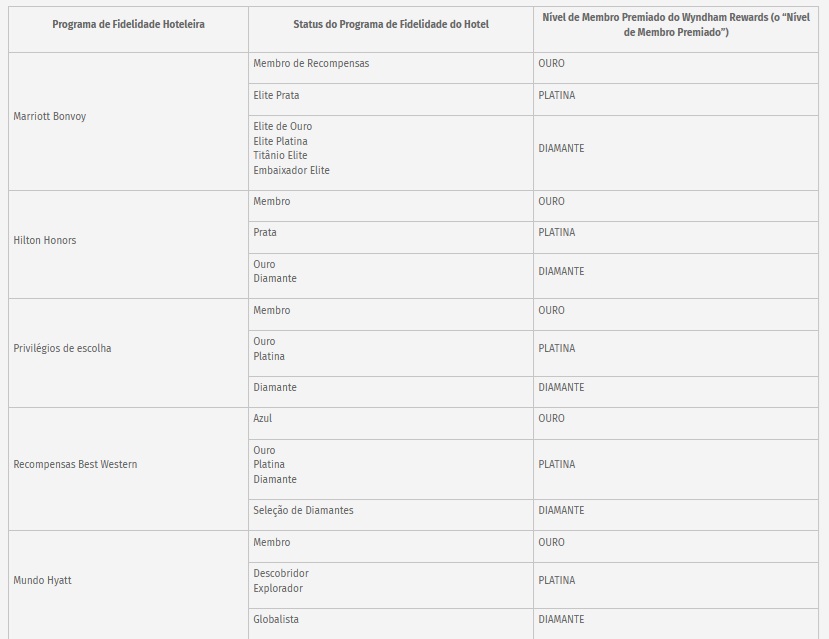Select the Hilton Honors row label
829x639 pixels.
[x=45, y=241]
